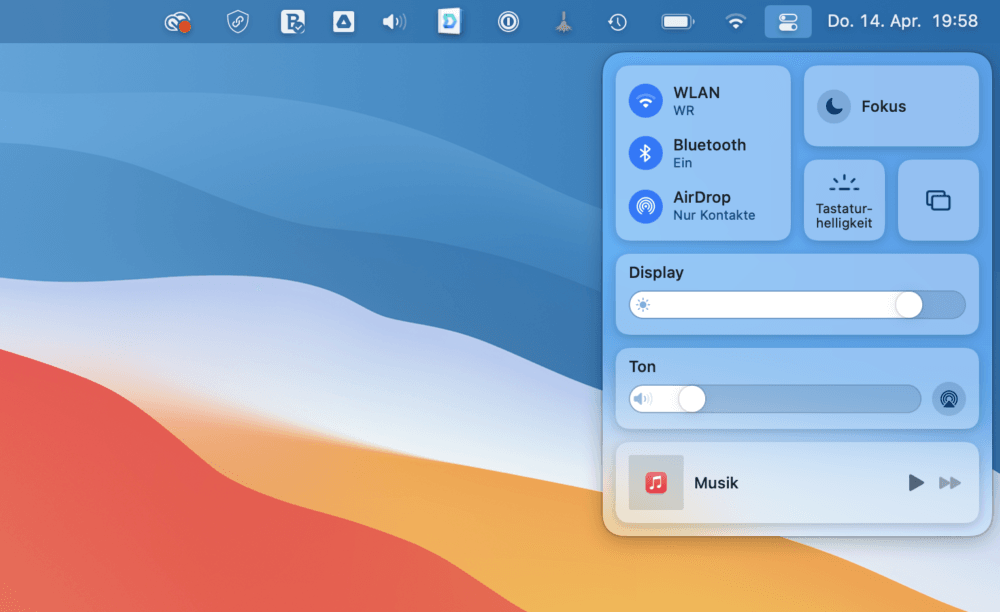Close Control Center via menu bar icon

pos(788,22)
